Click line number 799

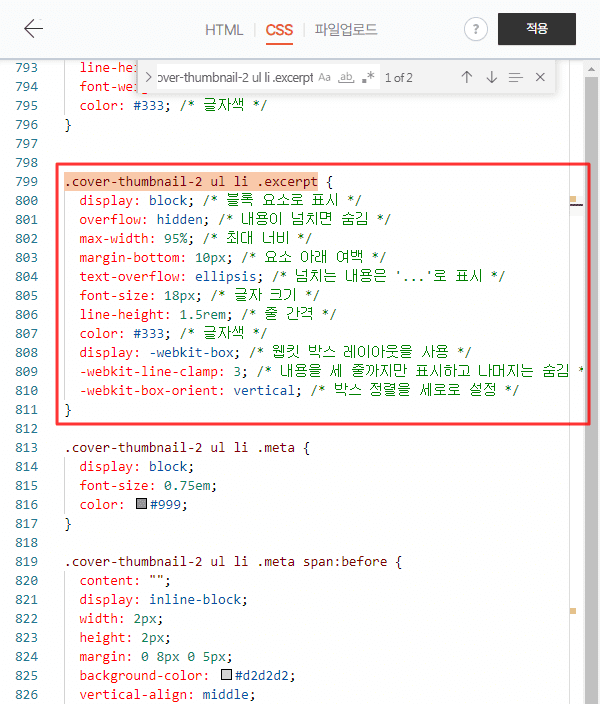[x=26, y=181]
